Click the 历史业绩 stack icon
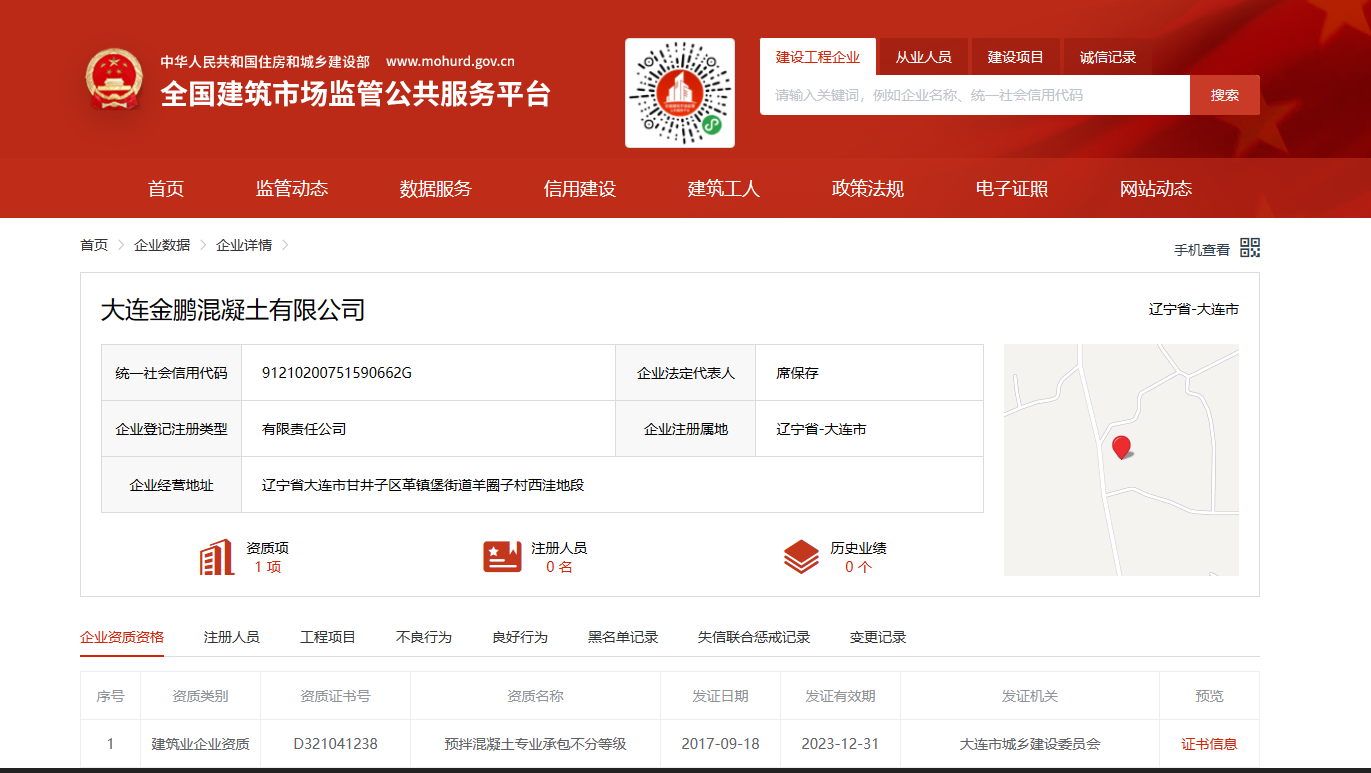 [801, 557]
